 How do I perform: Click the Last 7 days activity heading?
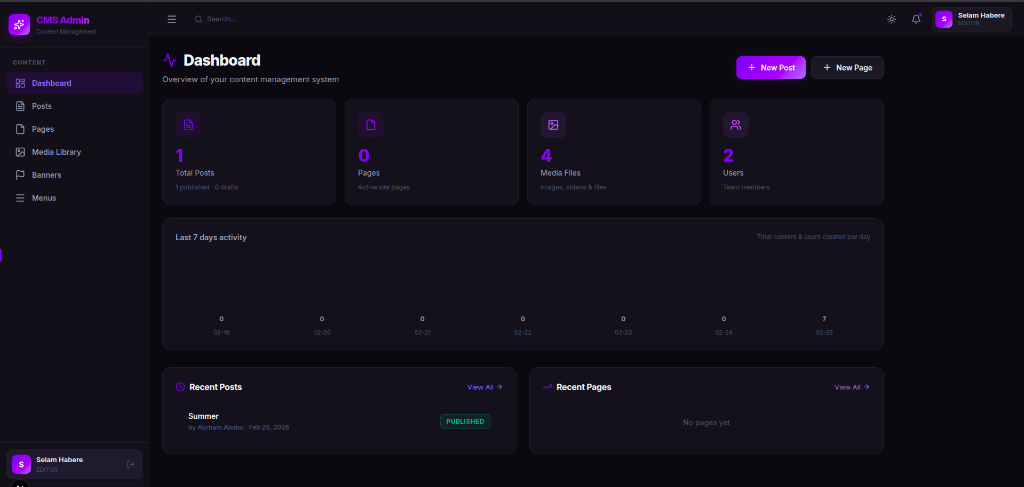(211, 238)
